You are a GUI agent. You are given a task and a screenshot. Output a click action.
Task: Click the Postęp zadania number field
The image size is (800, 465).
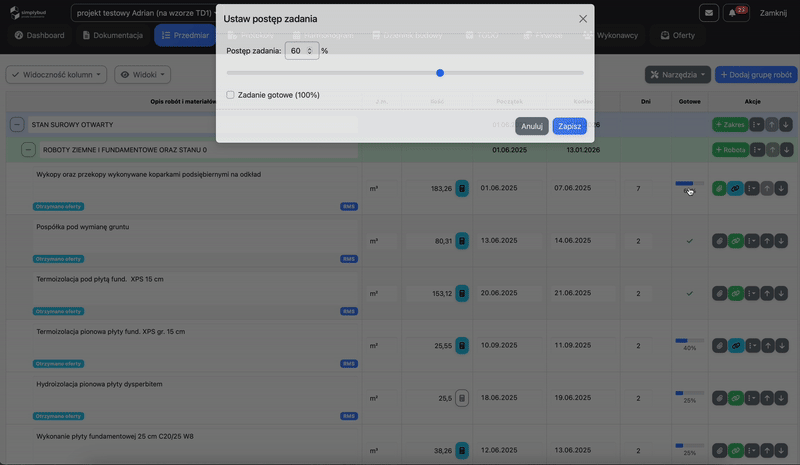click(302, 51)
